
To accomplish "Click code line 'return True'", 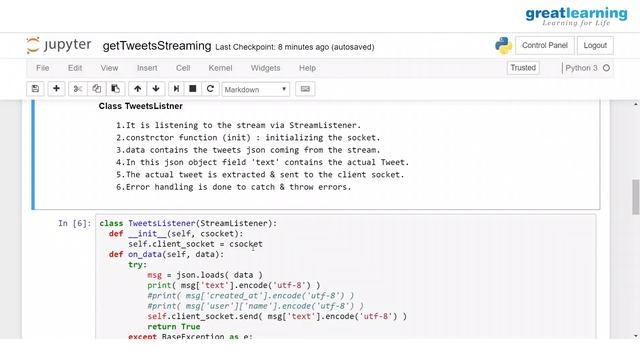I will click(174, 327).
